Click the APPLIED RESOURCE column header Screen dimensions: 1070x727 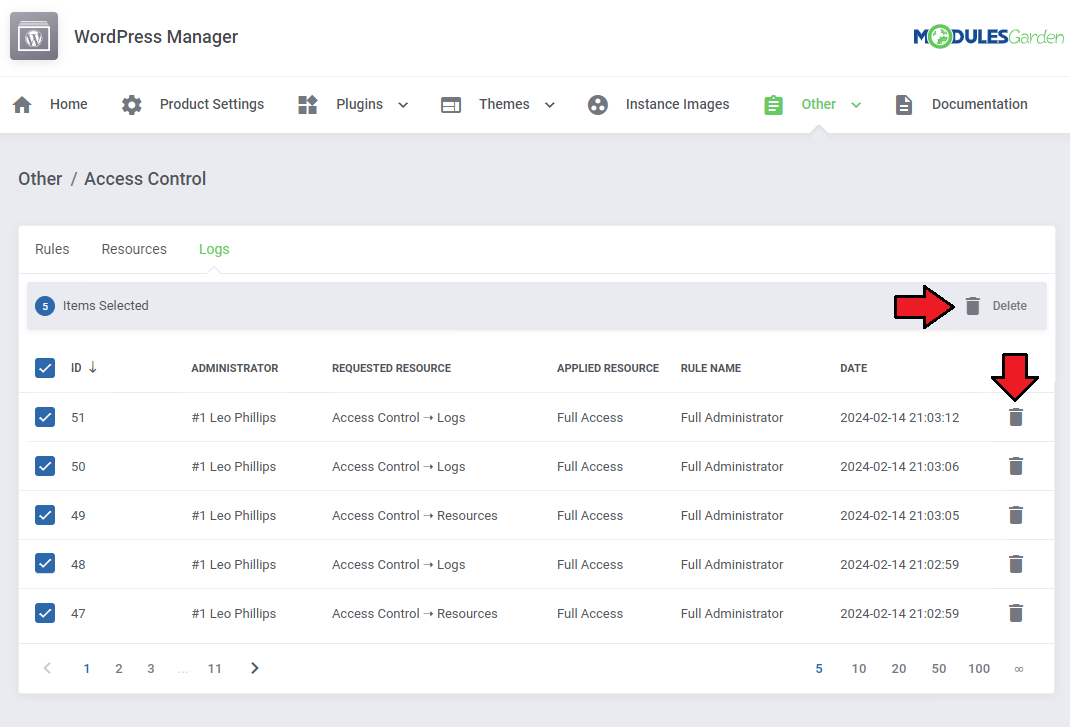point(608,368)
